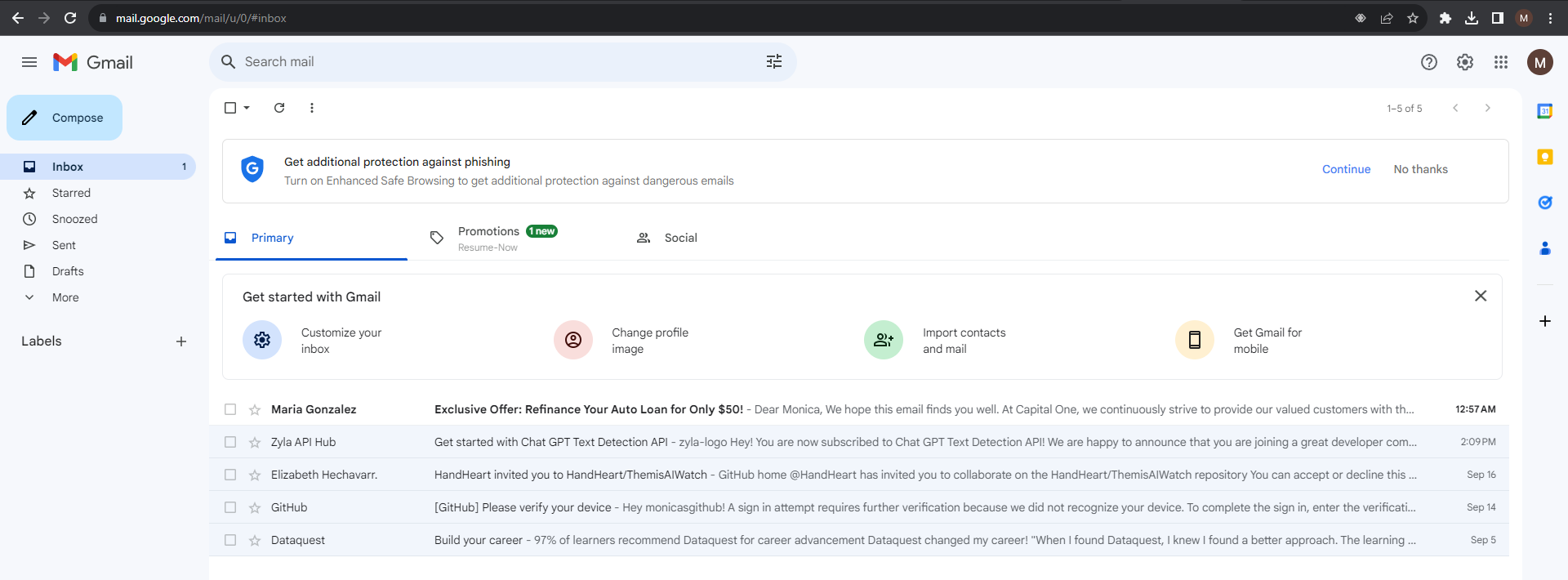Open the Inbox folder

[x=98, y=167]
